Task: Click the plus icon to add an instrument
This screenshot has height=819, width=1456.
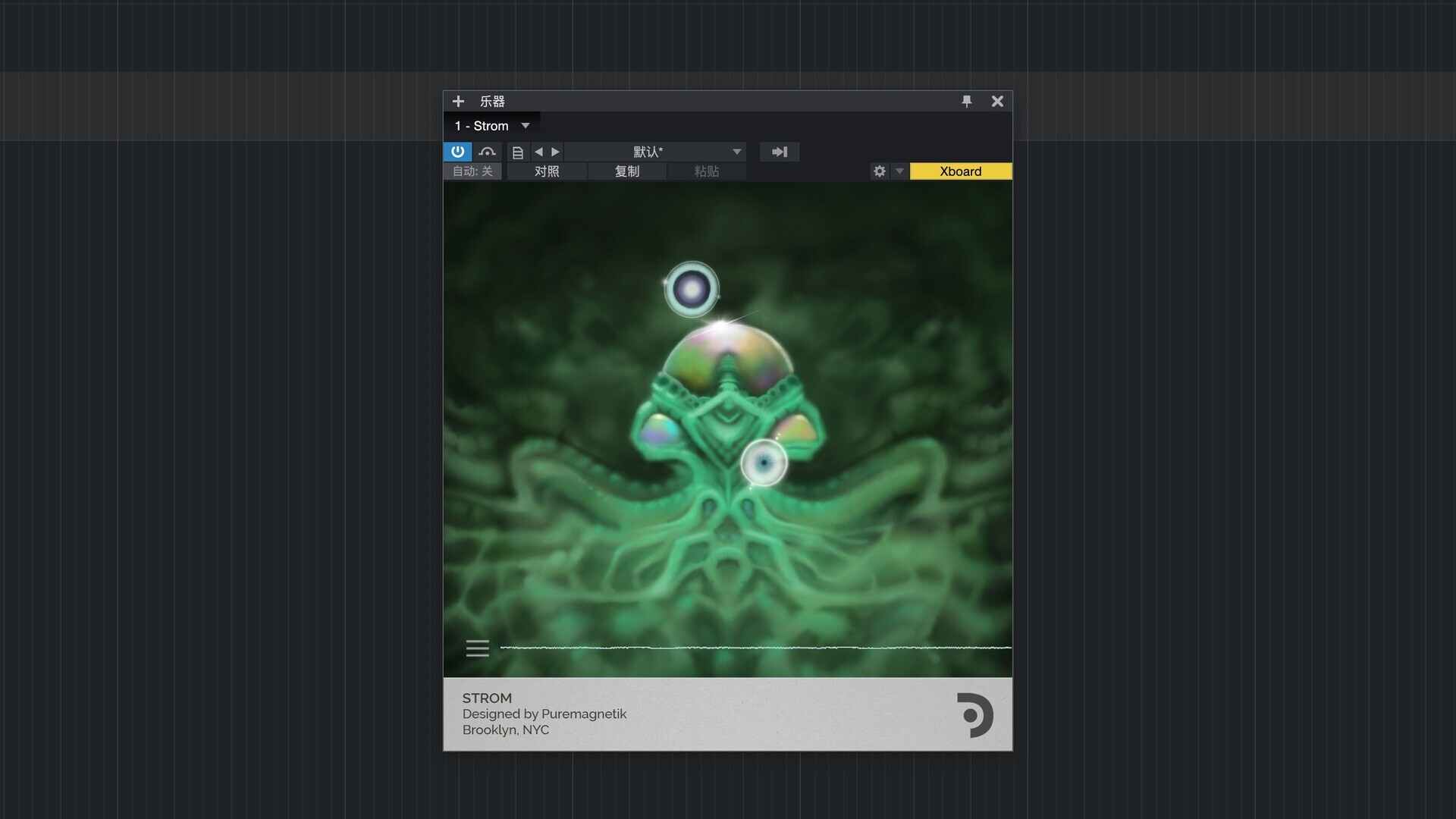Action: coord(458,101)
